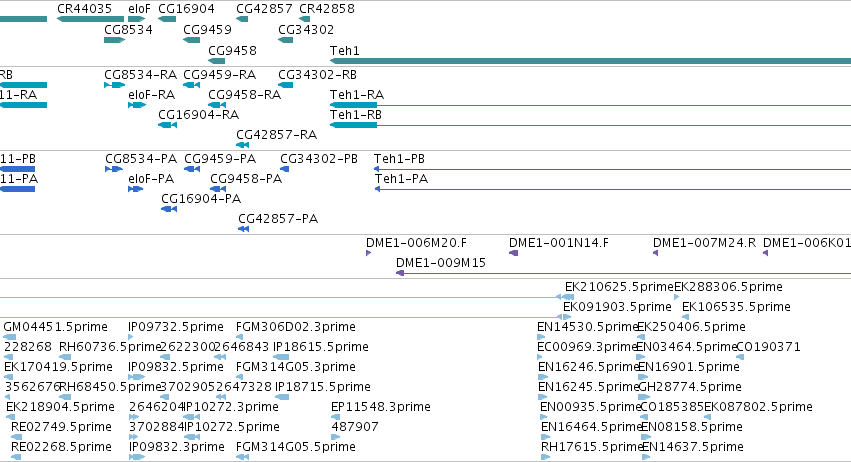Open the CG16904 gene label
The height and width of the screenshot is (462, 851).
pos(186,9)
